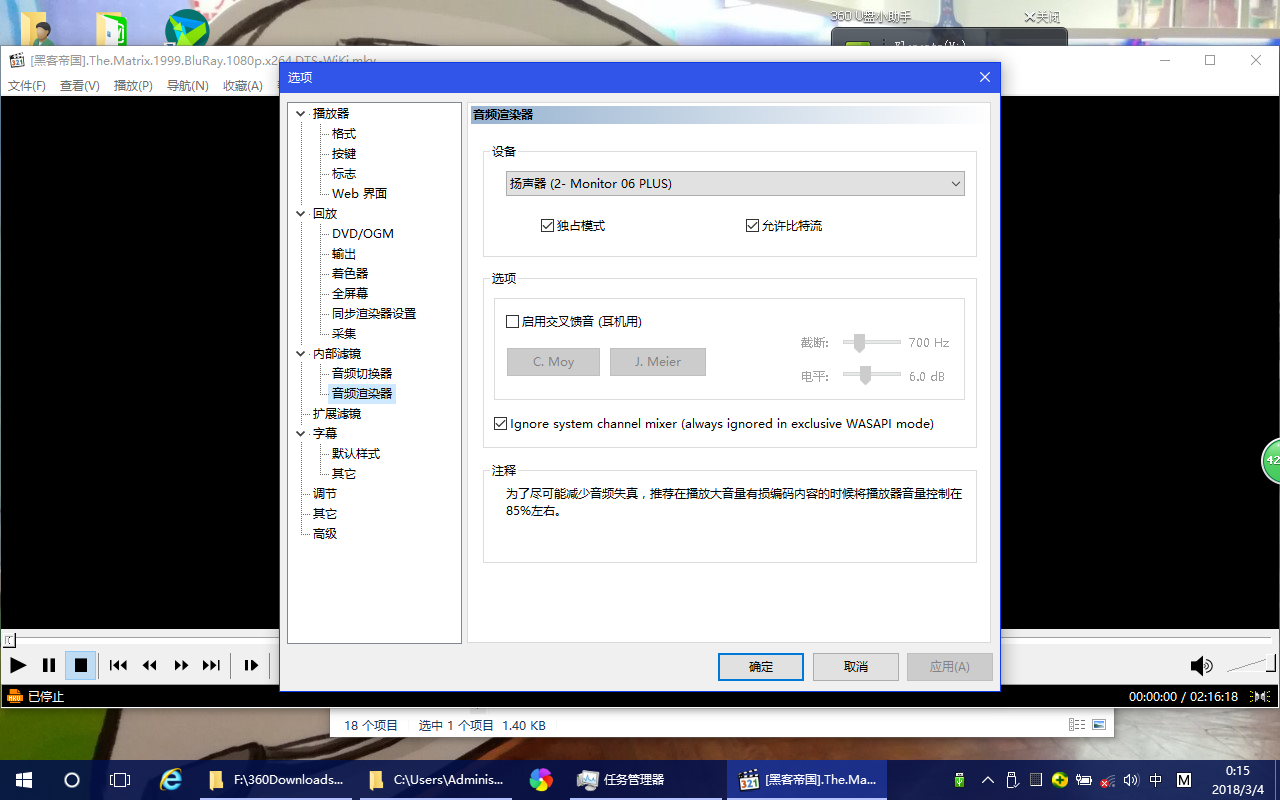Collapse the 内部滤镜 tree section
This screenshot has width=1280, height=800.
[300, 353]
